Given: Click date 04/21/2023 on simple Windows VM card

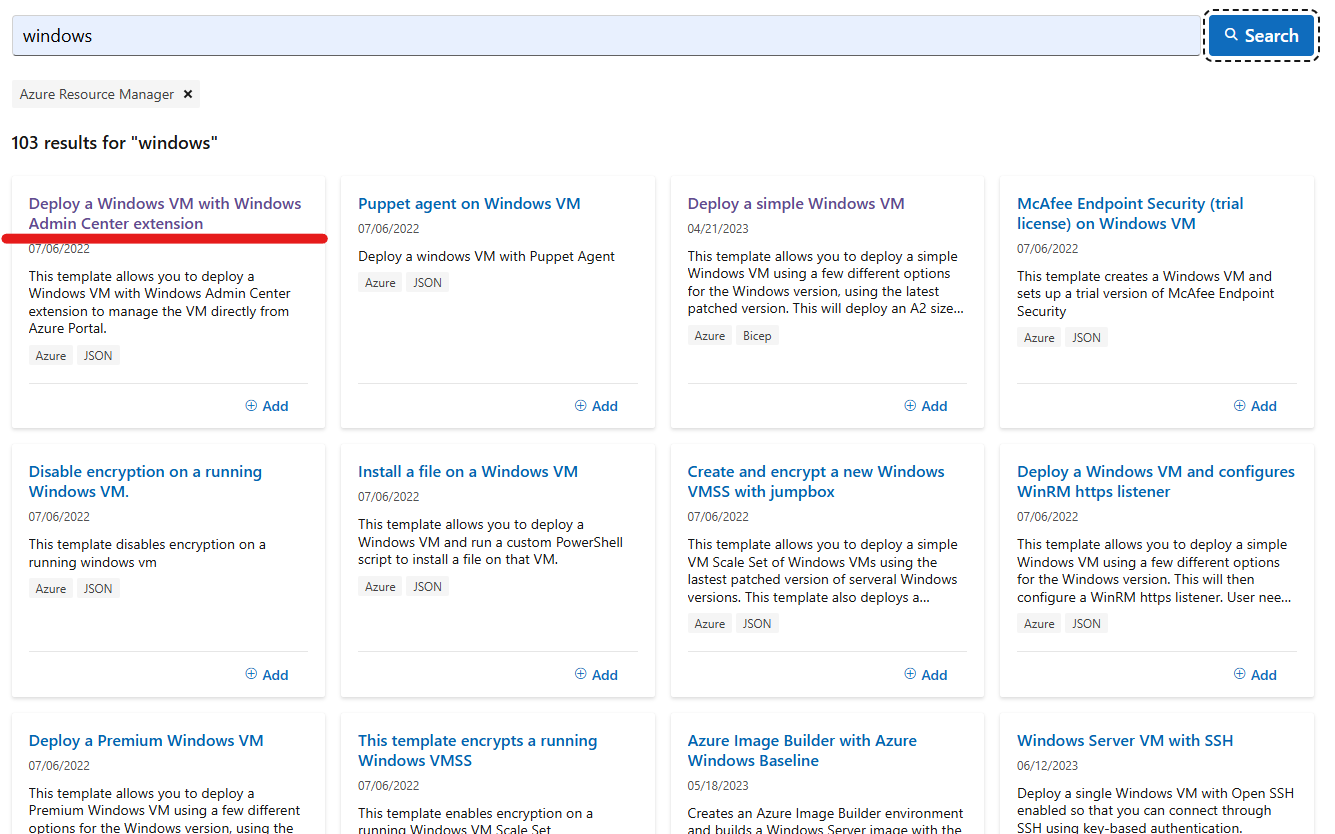Looking at the screenshot, I should tap(718, 228).
